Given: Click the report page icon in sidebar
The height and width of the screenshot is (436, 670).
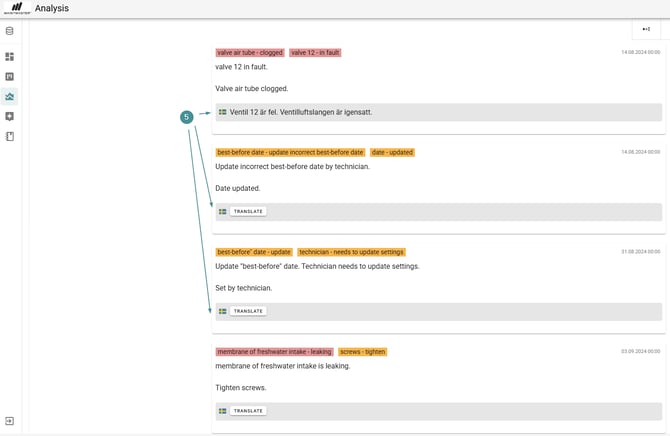Looking at the screenshot, I should tap(10, 77).
